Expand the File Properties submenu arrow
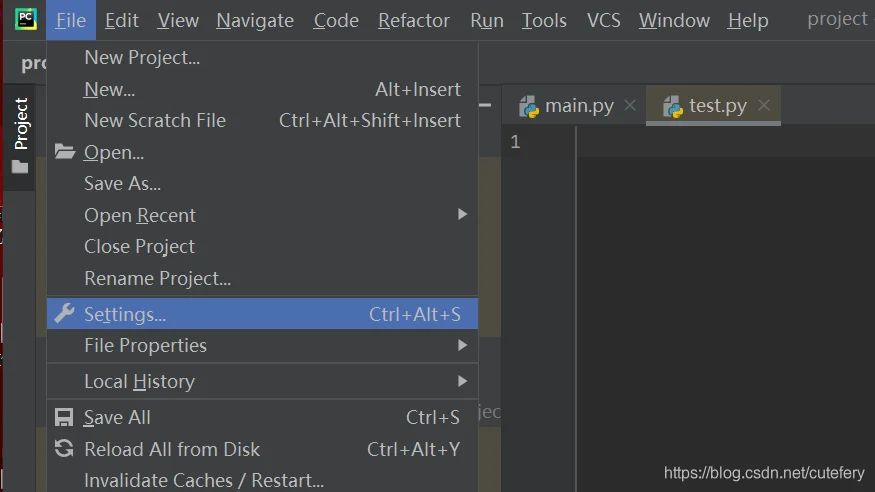Screen dimensions: 875x492 [462, 345]
